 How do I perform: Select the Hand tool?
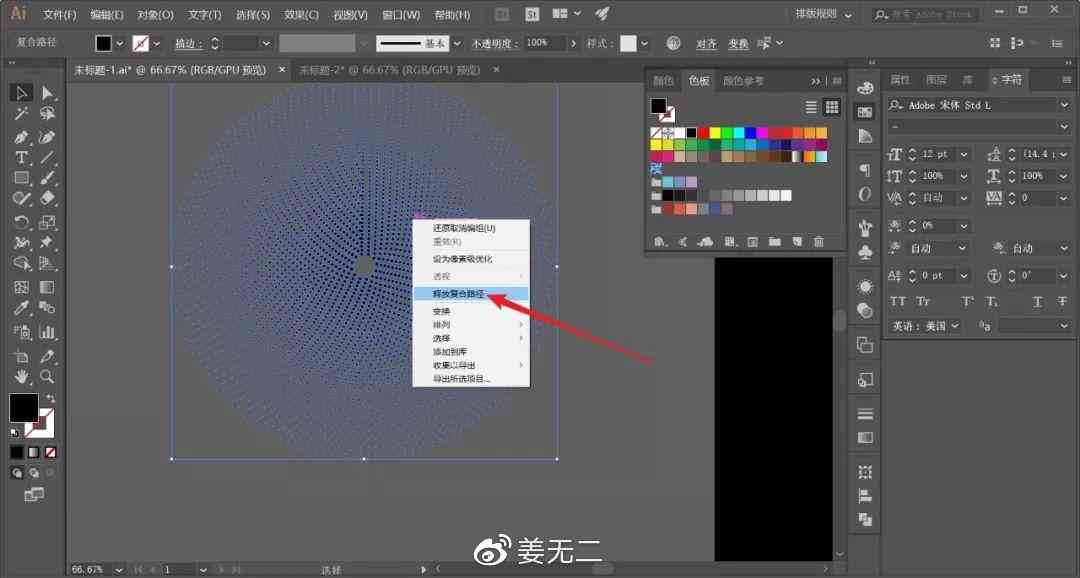(21, 377)
